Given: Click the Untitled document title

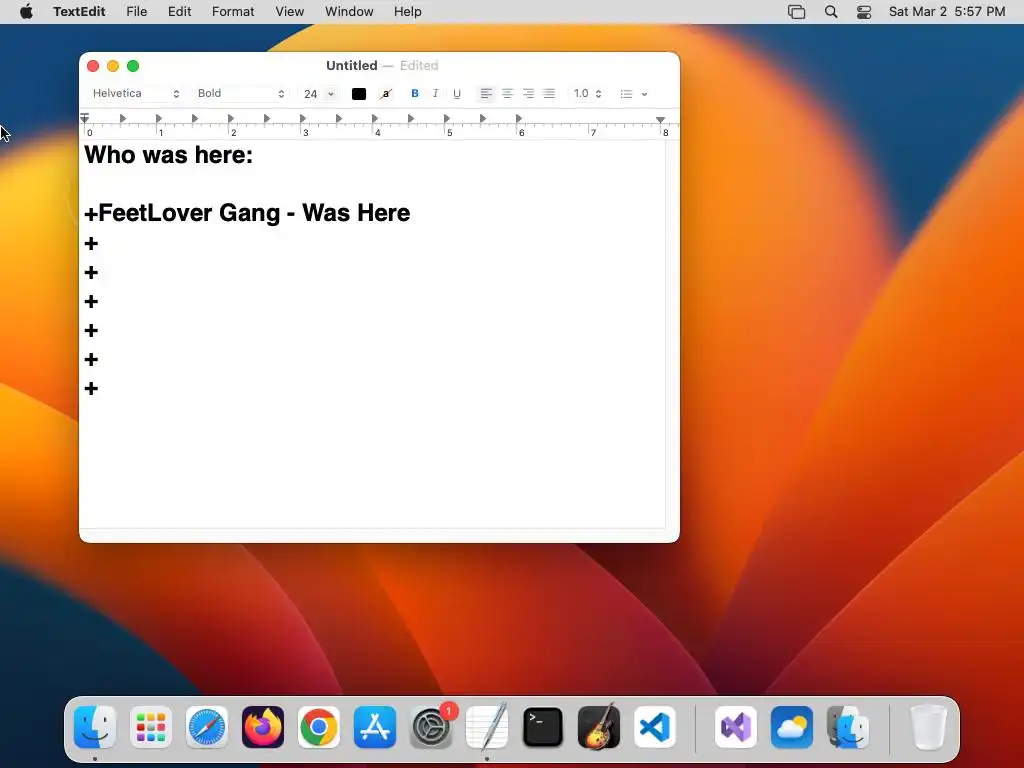Looking at the screenshot, I should point(351,65).
